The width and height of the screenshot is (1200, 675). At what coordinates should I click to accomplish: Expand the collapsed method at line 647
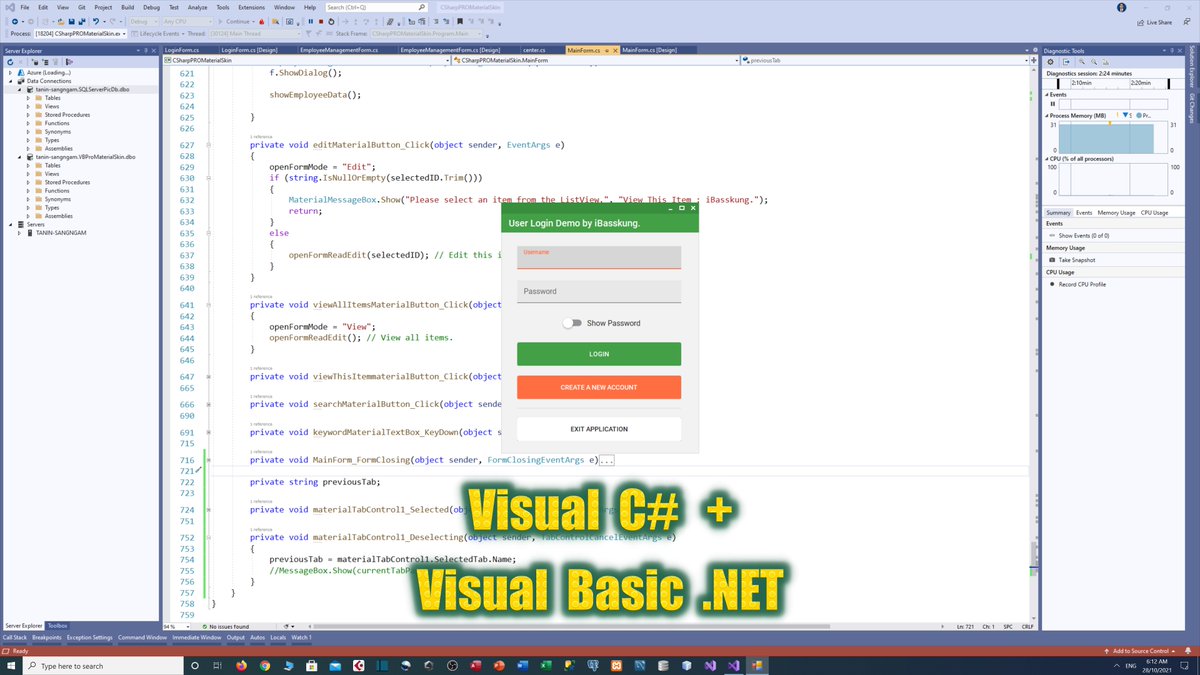tap(207, 377)
